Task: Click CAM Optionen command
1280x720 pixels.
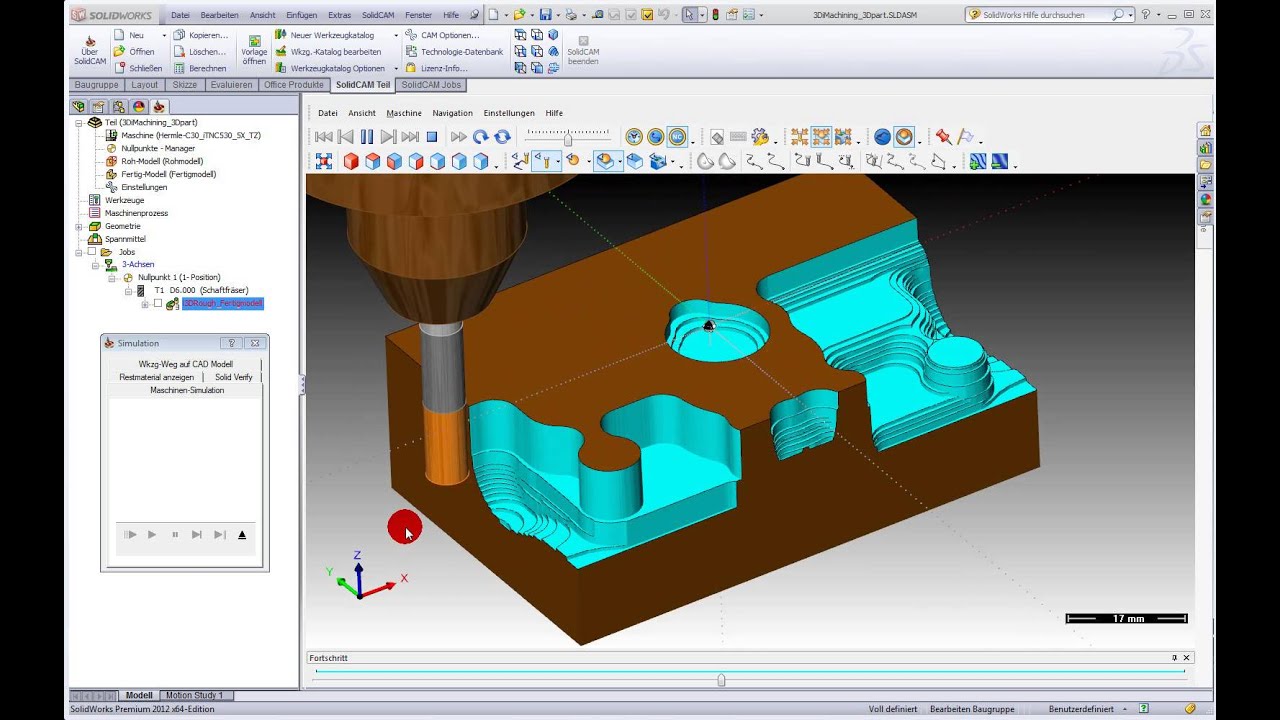Action: tap(442, 35)
